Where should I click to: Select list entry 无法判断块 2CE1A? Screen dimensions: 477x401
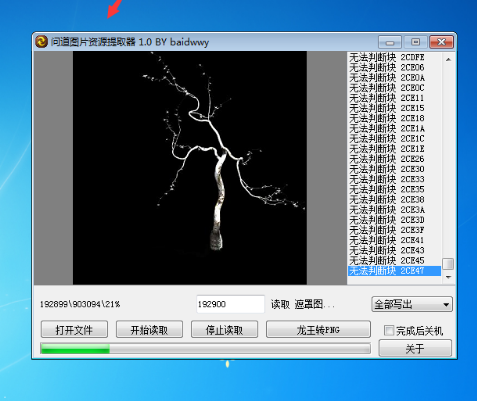tap(394, 128)
